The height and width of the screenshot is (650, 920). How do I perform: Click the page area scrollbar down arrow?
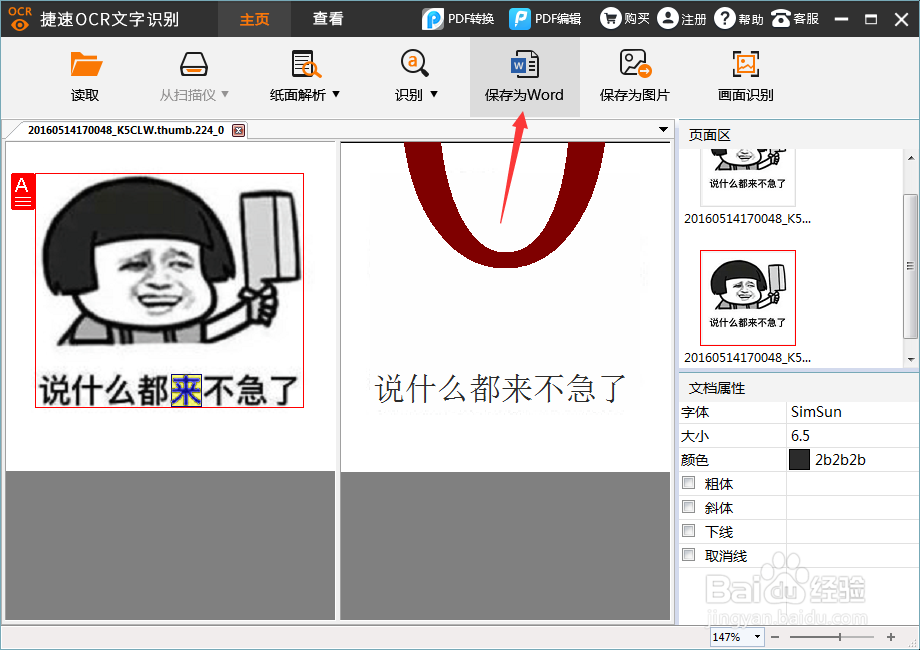coord(911,359)
